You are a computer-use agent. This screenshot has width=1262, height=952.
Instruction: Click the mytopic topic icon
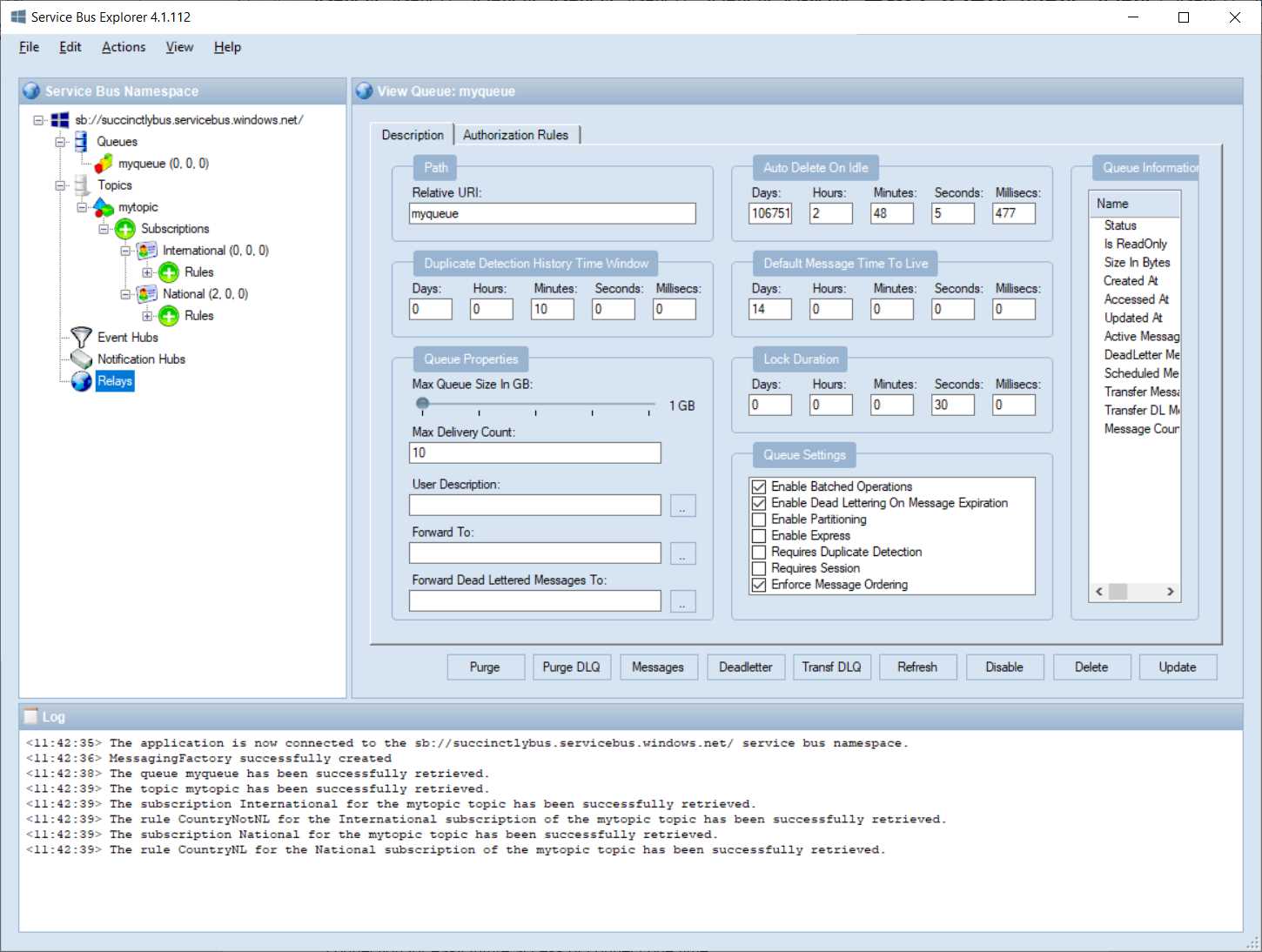pos(104,207)
